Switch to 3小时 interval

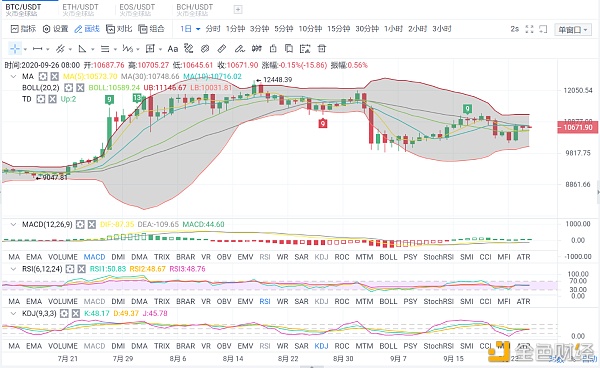[x=442, y=29]
